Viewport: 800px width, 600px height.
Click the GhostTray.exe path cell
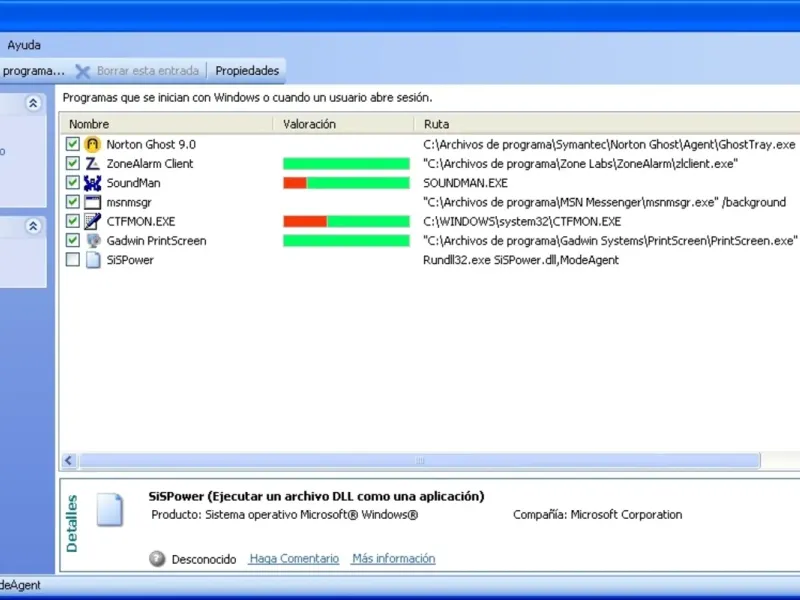tap(609, 144)
